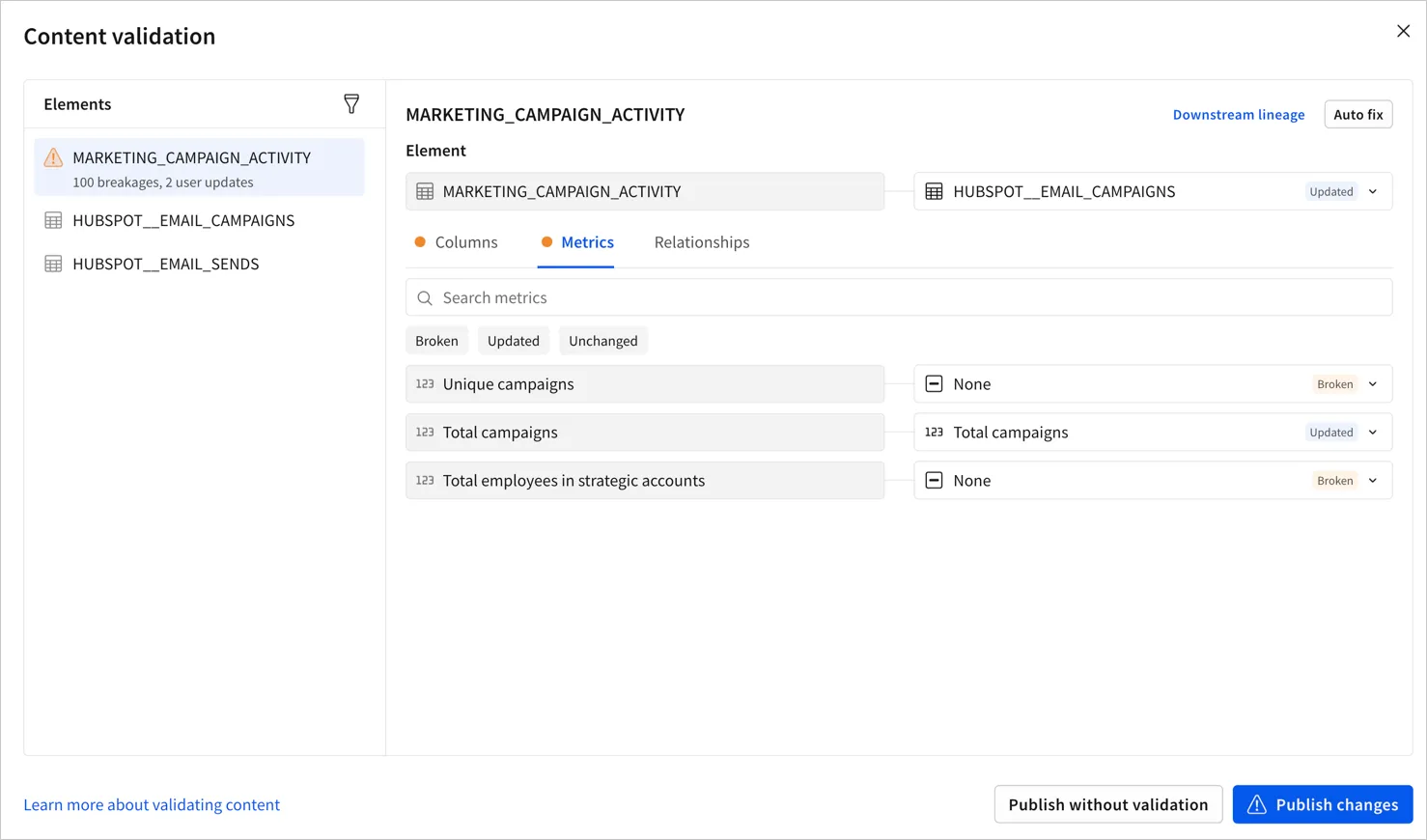Click table icon in the source MARKETING_CAMPAIGN_ACTIVITY element field
Viewport: 1427px width, 840px height.
coord(425,191)
